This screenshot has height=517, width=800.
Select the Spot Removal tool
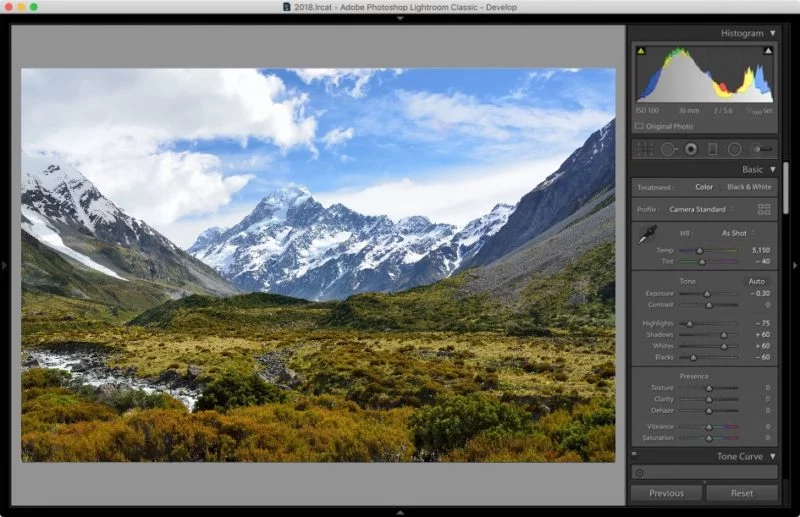667,149
